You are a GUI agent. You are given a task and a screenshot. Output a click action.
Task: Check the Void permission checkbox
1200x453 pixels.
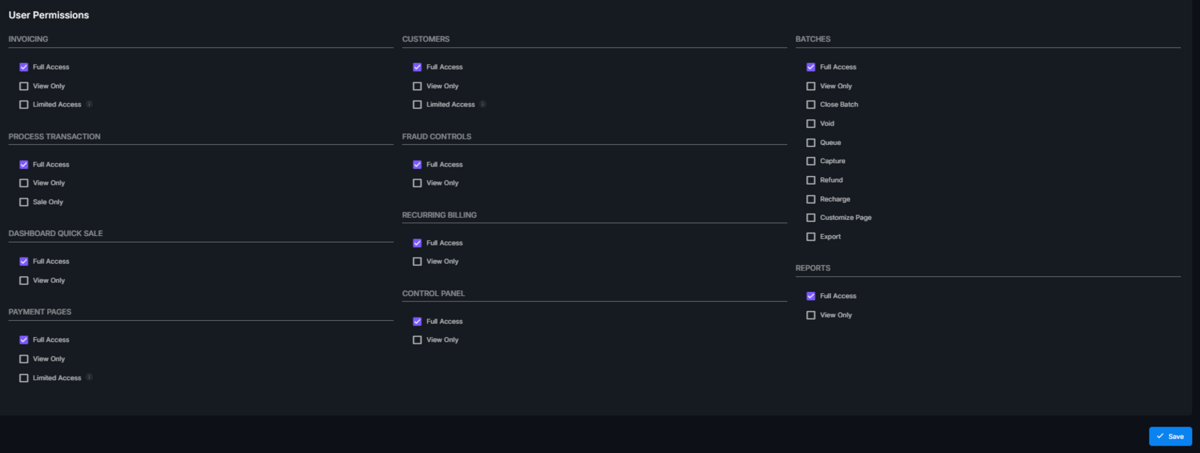811,124
